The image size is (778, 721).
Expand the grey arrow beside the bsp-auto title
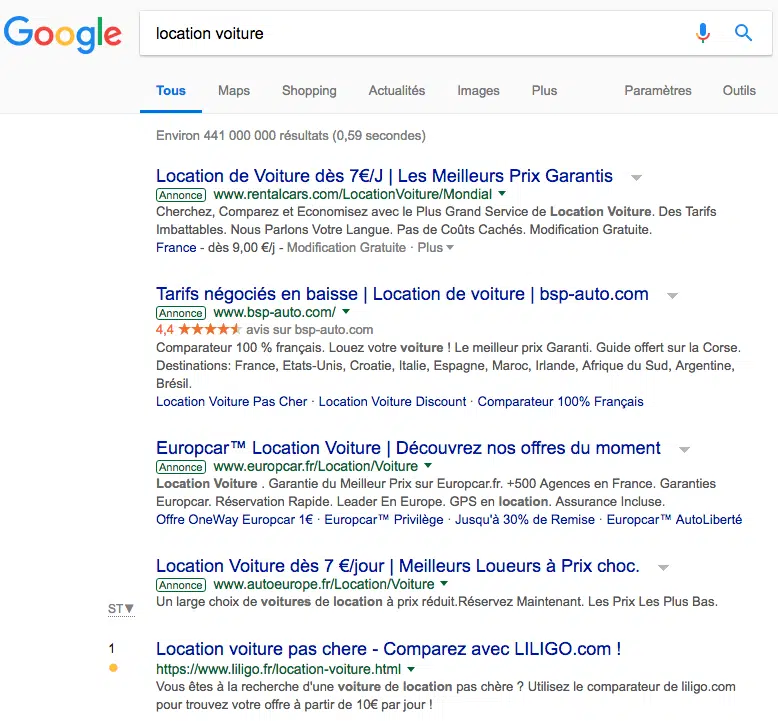(672, 296)
